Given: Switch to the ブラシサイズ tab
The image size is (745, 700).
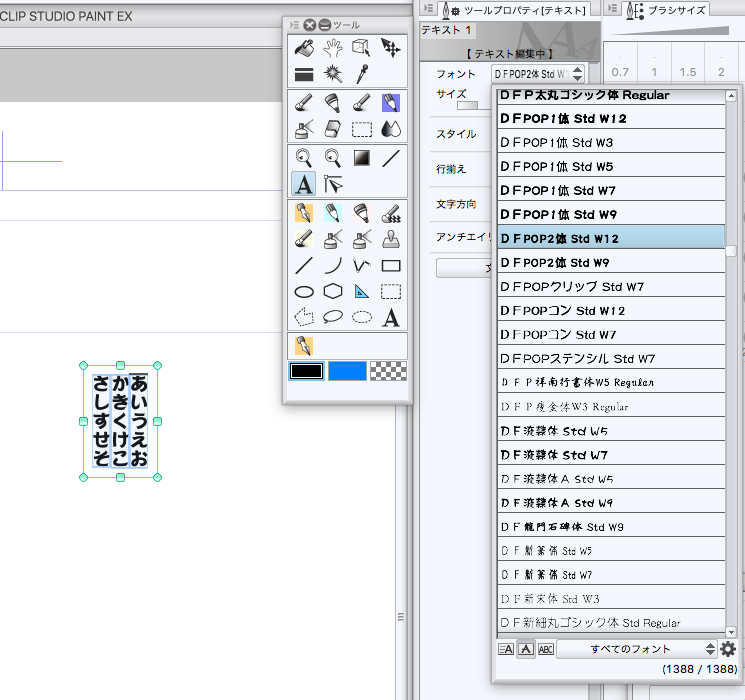Looking at the screenshot, I should (671, 10).
